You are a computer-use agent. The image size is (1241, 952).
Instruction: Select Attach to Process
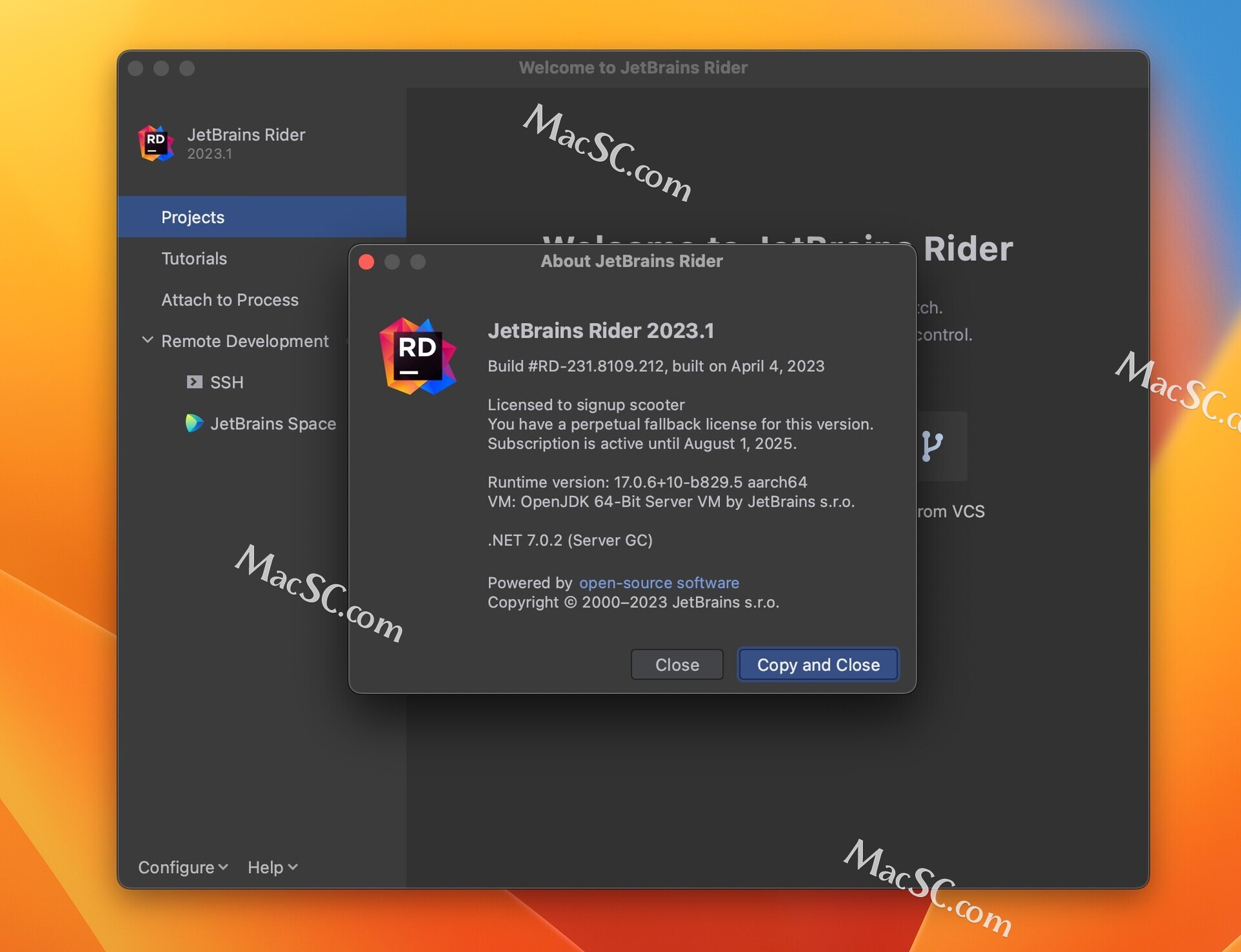coord(230,300)
